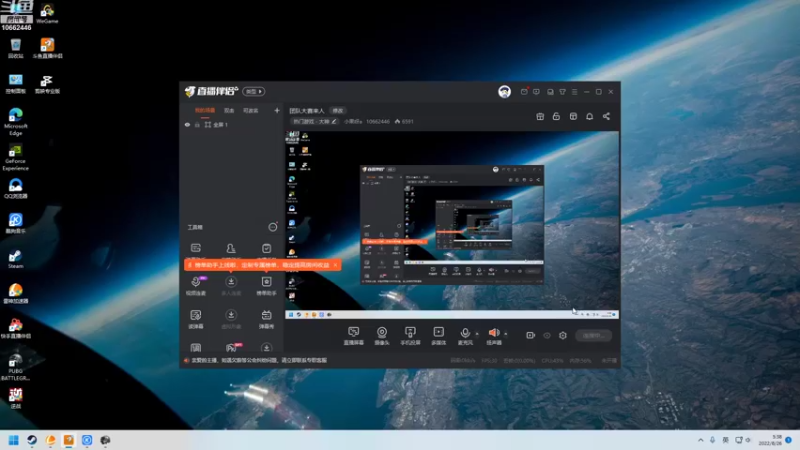Open the Steam taskbar icon

coord(32,440)
